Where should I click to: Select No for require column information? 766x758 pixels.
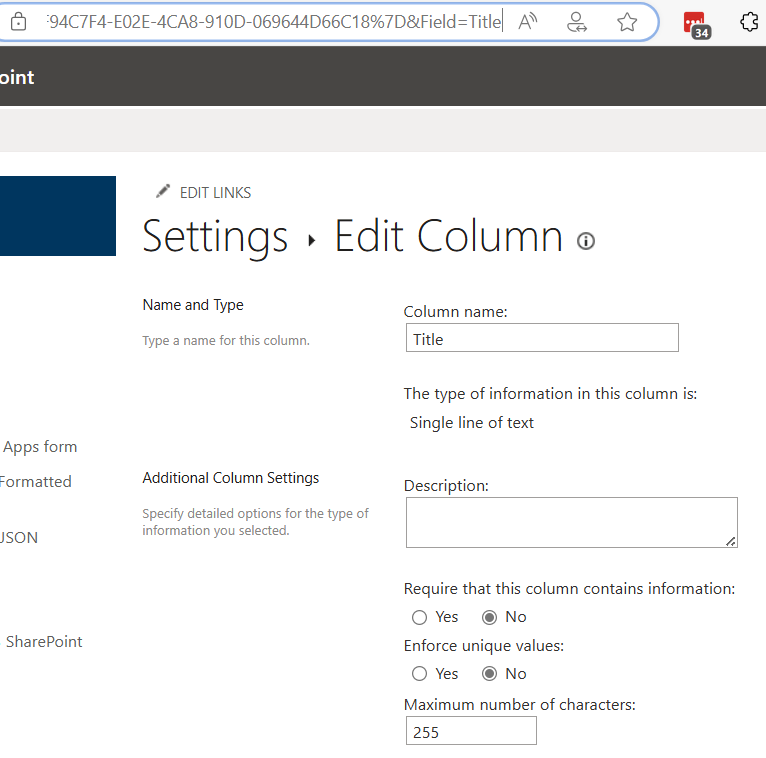[490, 617]
